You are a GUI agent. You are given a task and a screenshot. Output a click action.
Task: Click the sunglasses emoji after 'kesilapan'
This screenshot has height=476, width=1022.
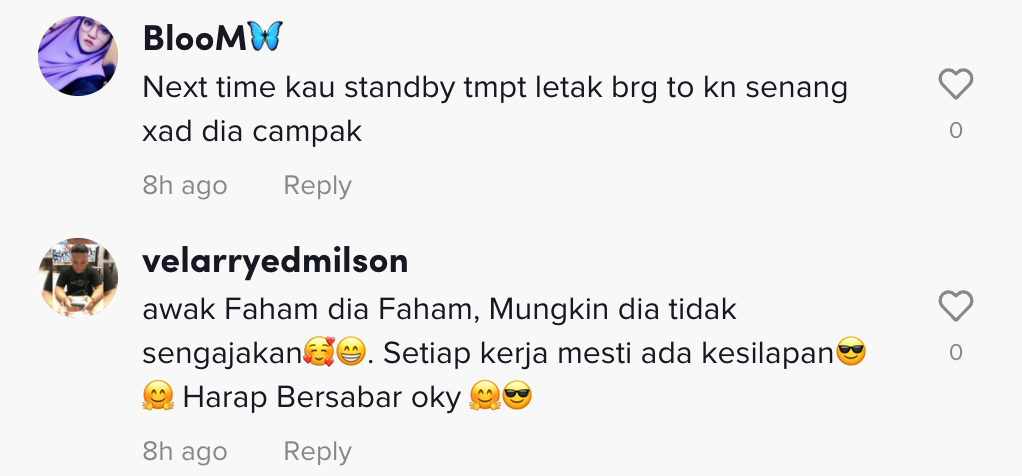point(851,354)
